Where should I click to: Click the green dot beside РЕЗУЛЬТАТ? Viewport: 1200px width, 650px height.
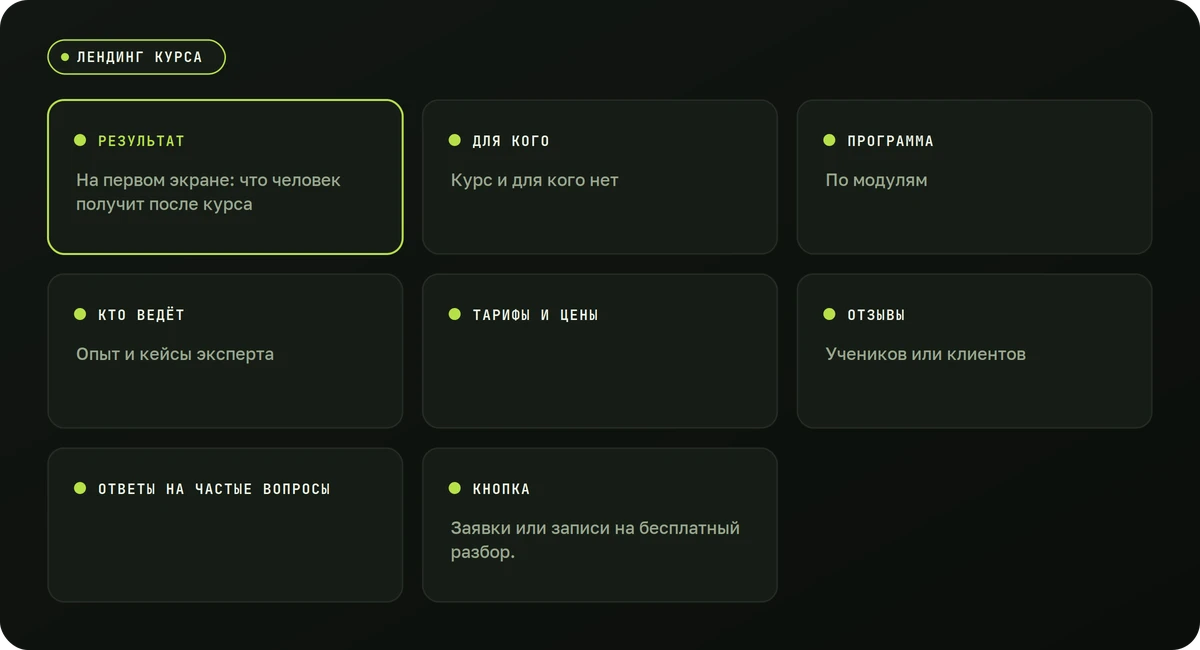point(80,140)
